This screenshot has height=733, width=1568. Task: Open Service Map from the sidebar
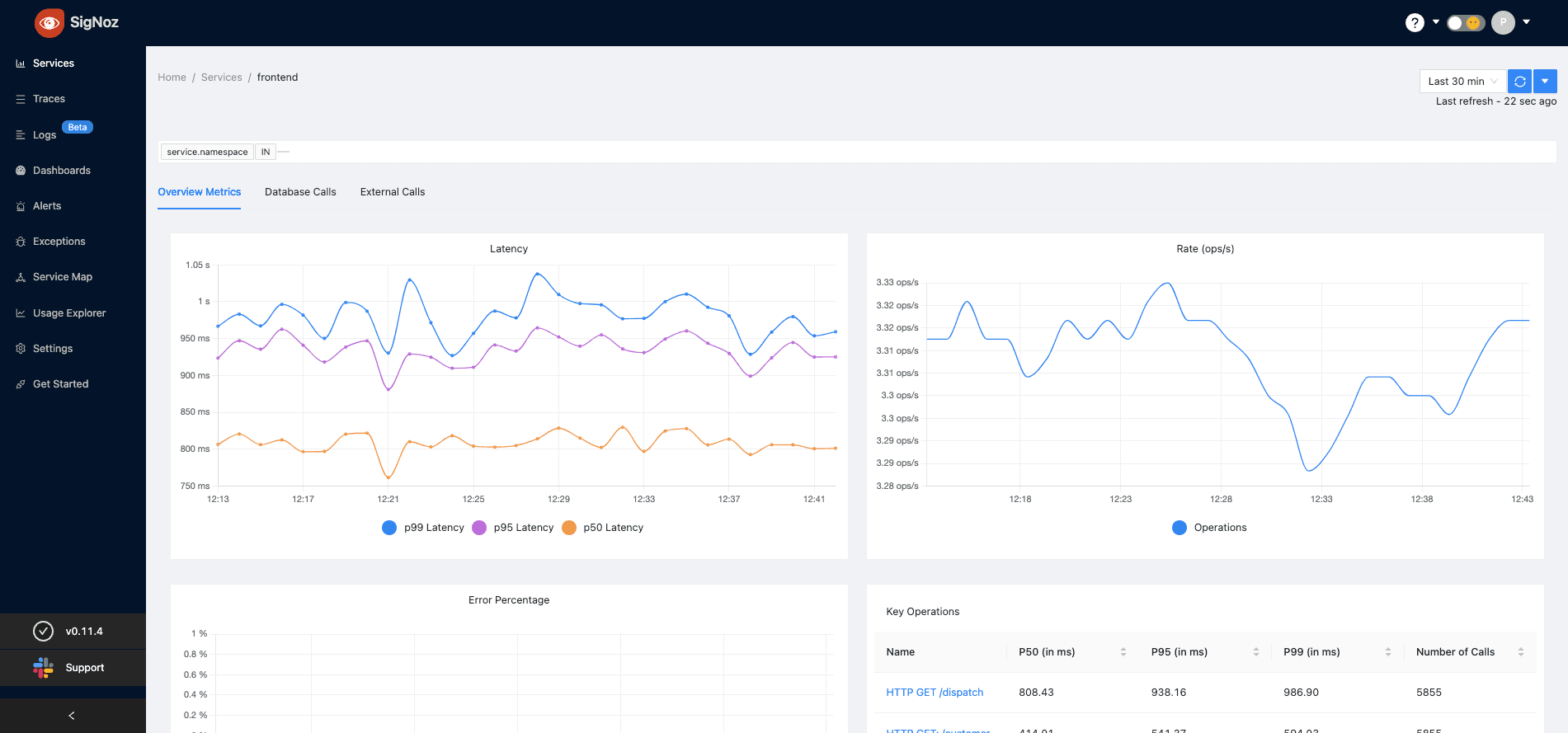[x=62, y=277]
